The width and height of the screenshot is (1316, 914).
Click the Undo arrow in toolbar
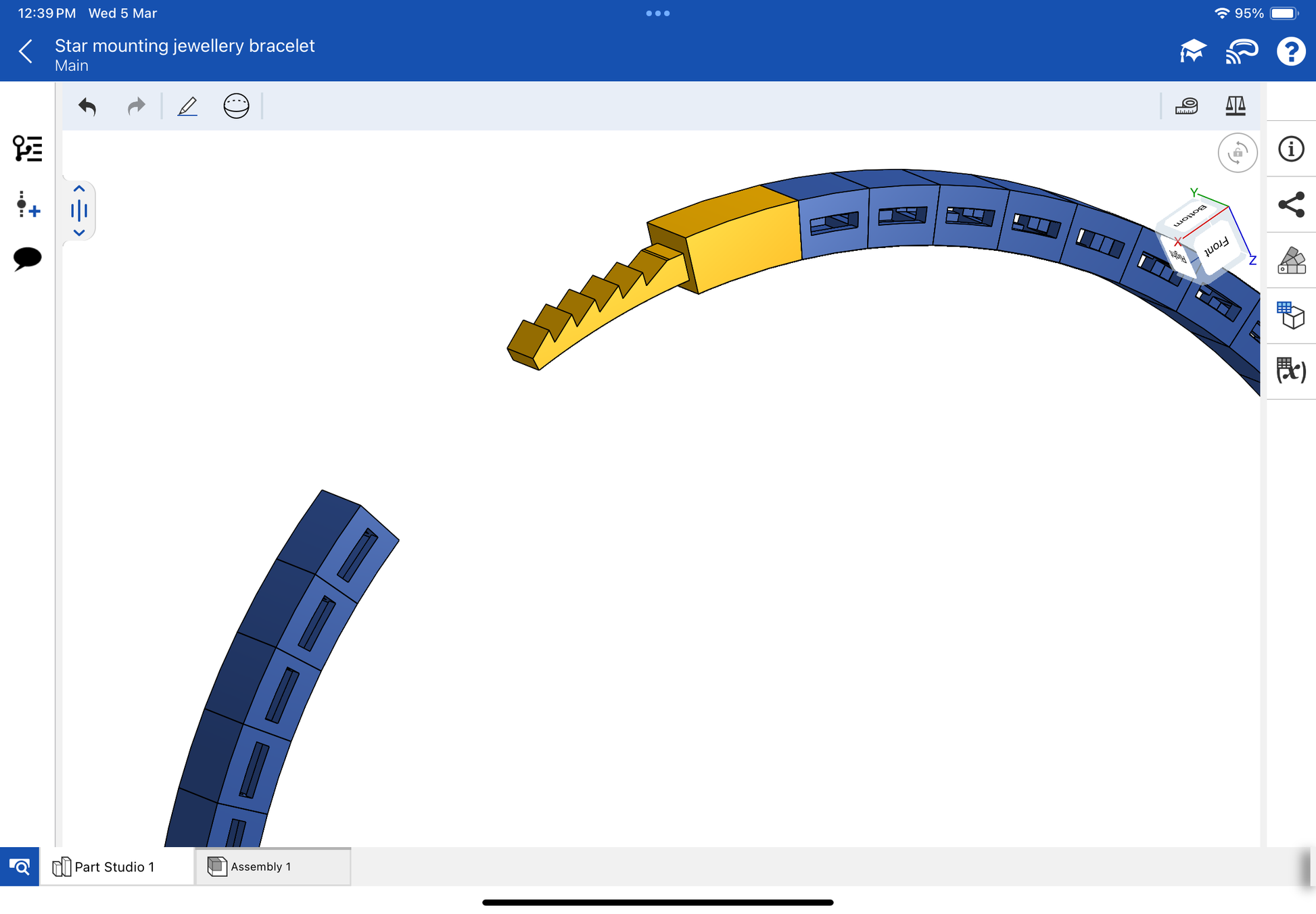pyautogui.click(x=87, y=106)
